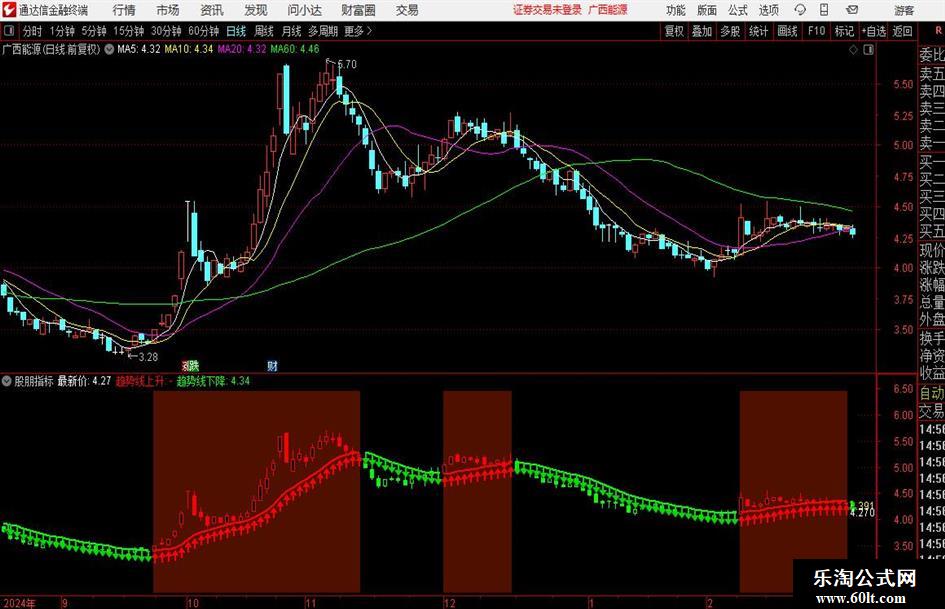
Task: Switch to the 30分钟 period tab
Action: (166, 31)
